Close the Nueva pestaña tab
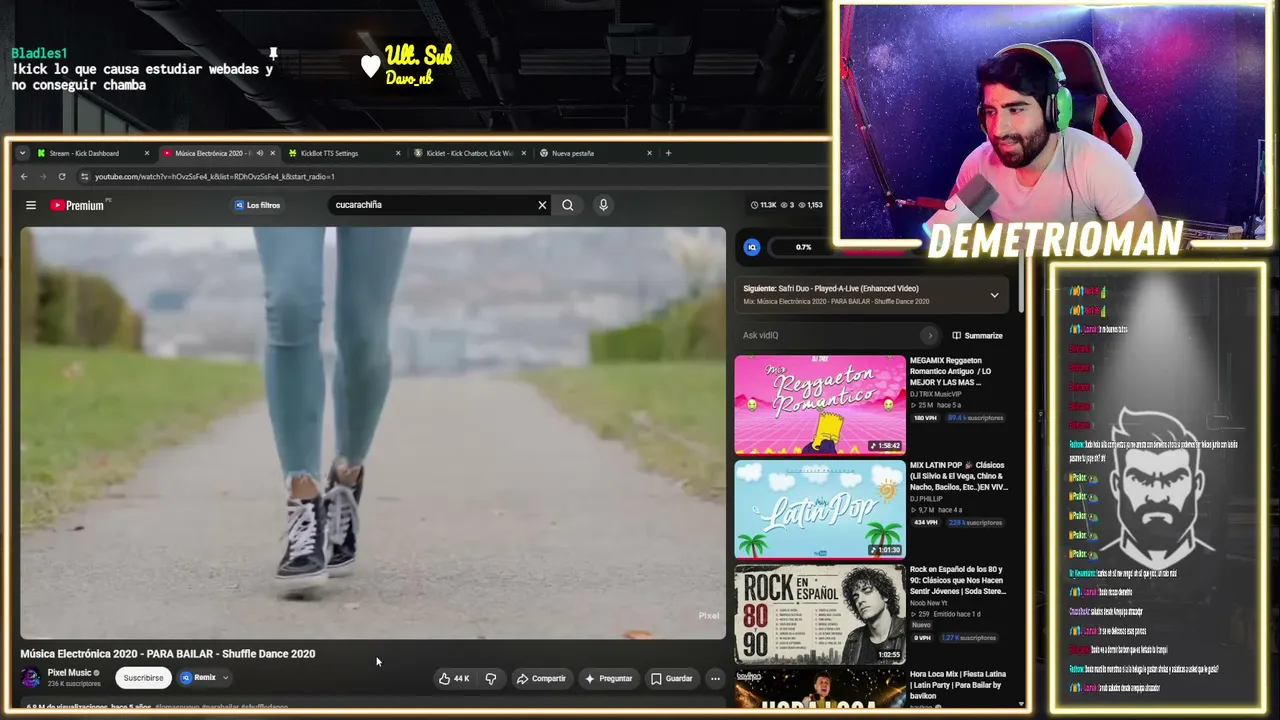 [649, 153]
